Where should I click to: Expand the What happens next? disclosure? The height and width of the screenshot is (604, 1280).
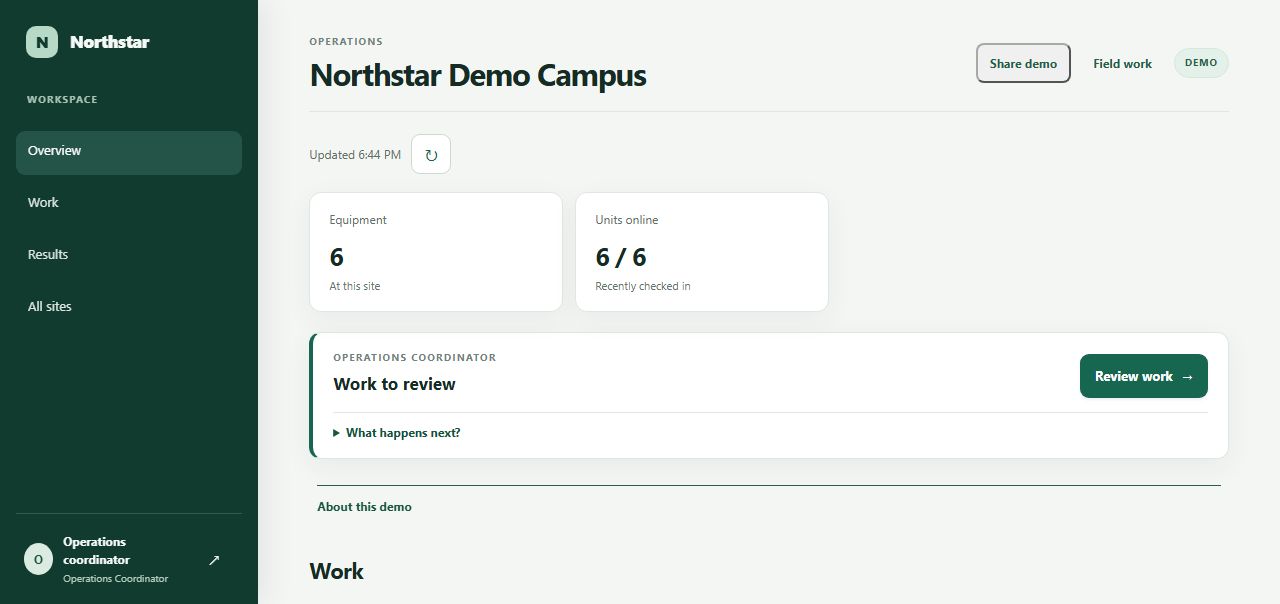click(397, 433)
